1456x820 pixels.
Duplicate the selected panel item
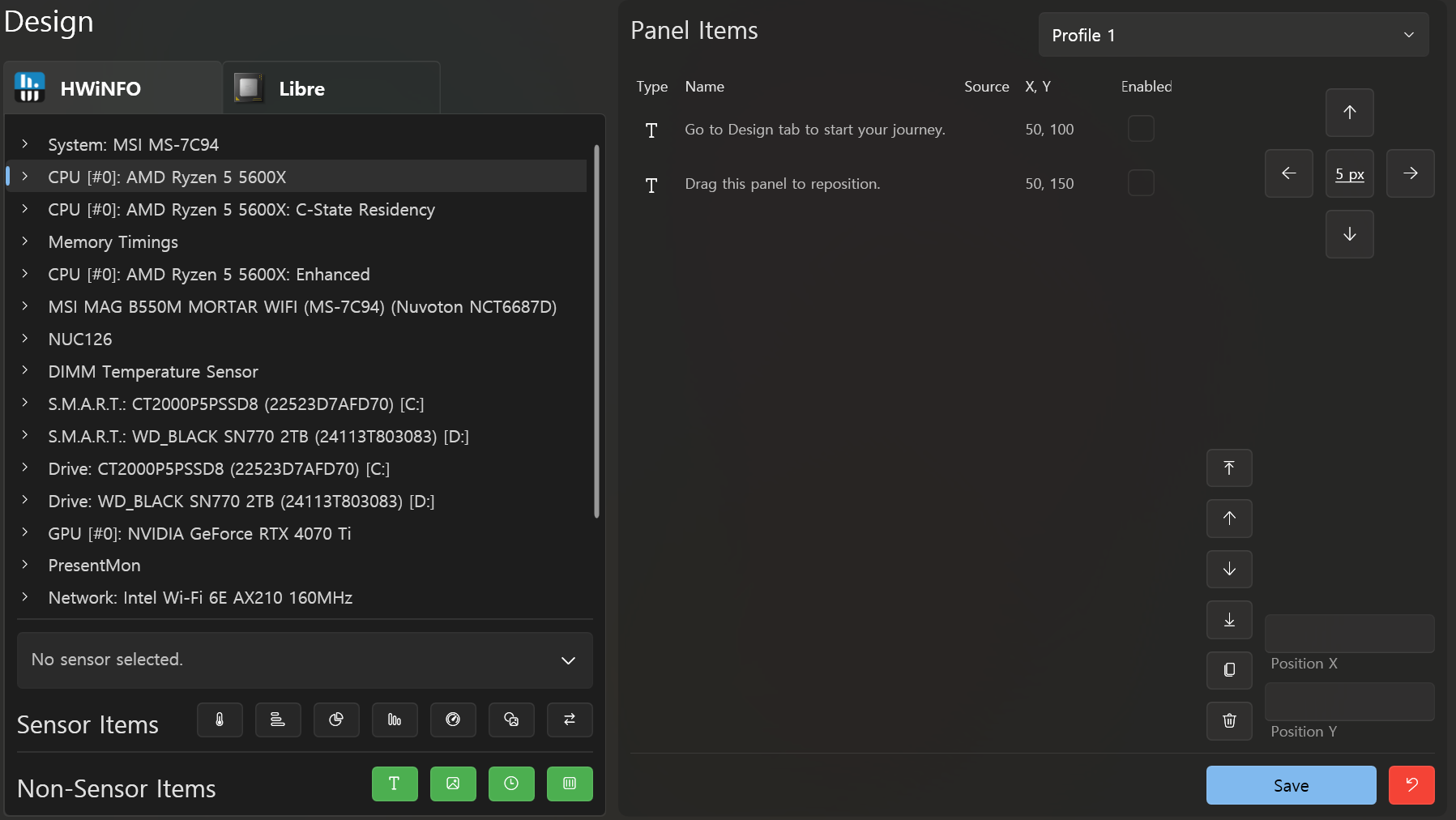(1229, 670)
